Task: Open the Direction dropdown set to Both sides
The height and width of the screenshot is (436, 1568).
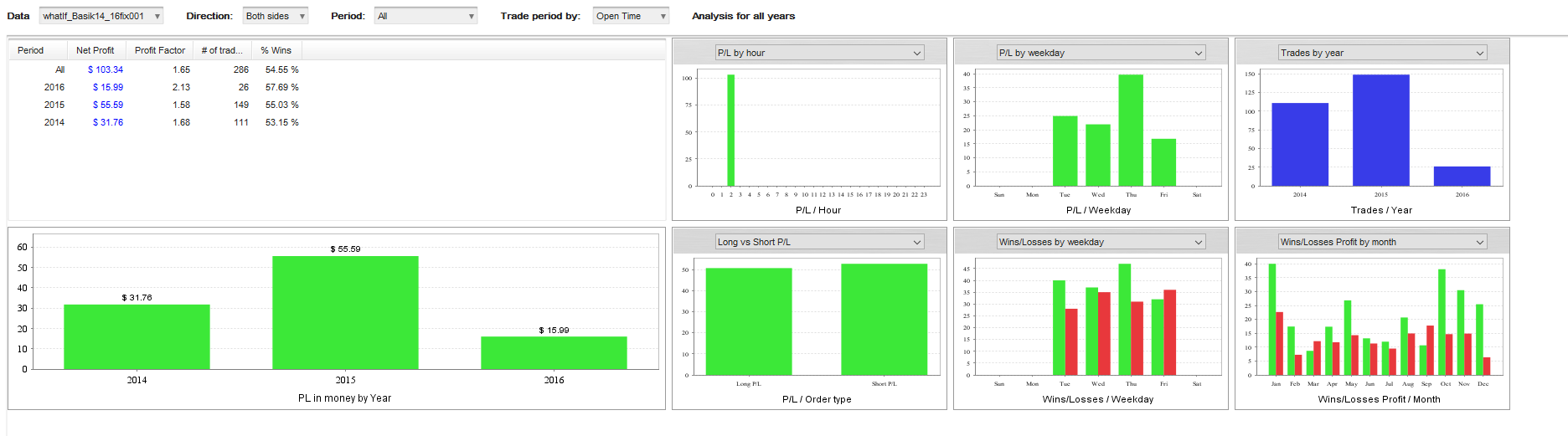Action: 276,16
